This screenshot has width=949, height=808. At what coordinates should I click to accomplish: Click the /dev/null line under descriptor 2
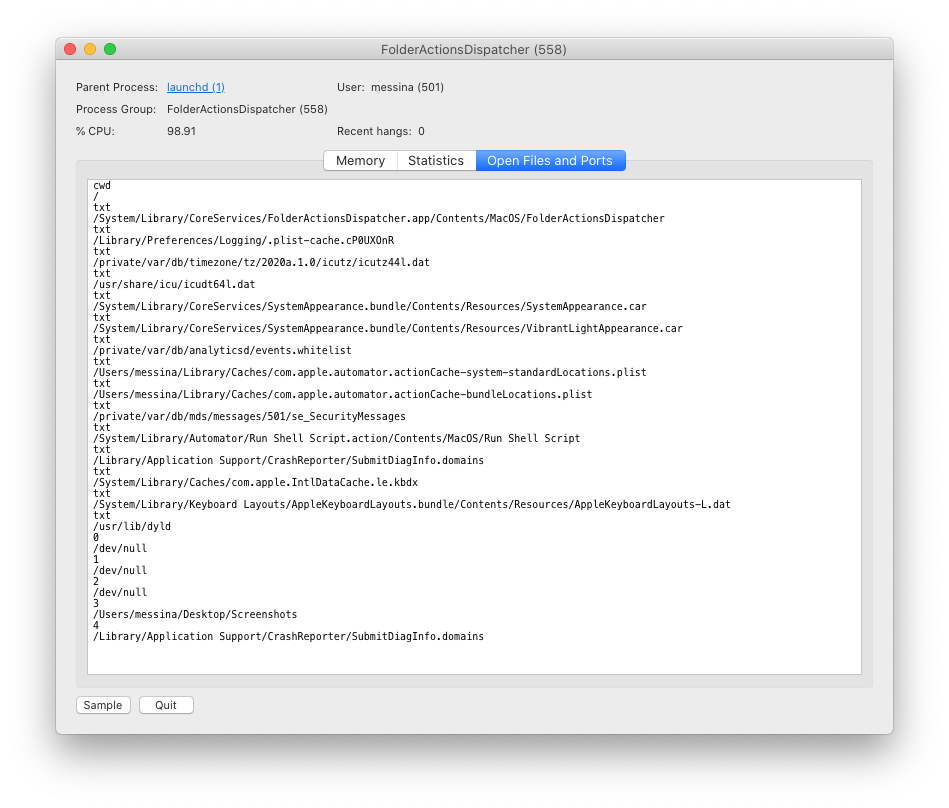click(120, 593)
